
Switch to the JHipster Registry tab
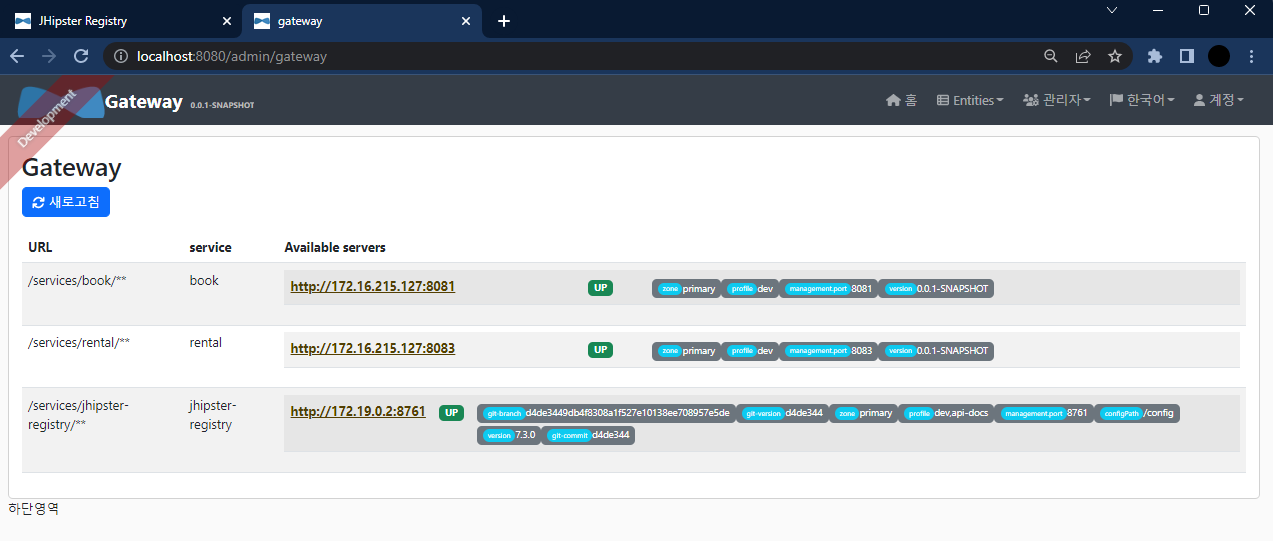point(120,21)
